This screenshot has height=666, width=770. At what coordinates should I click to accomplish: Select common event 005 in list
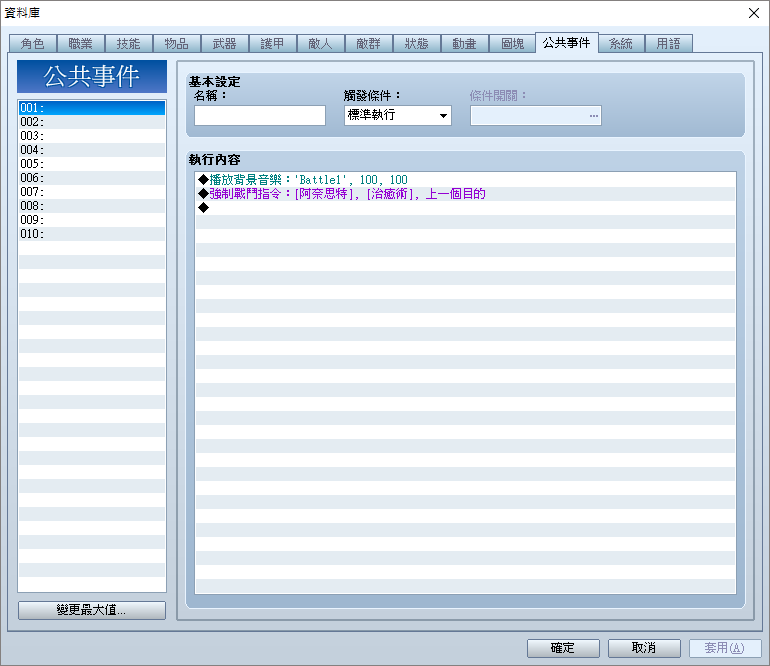click(92, 164)
